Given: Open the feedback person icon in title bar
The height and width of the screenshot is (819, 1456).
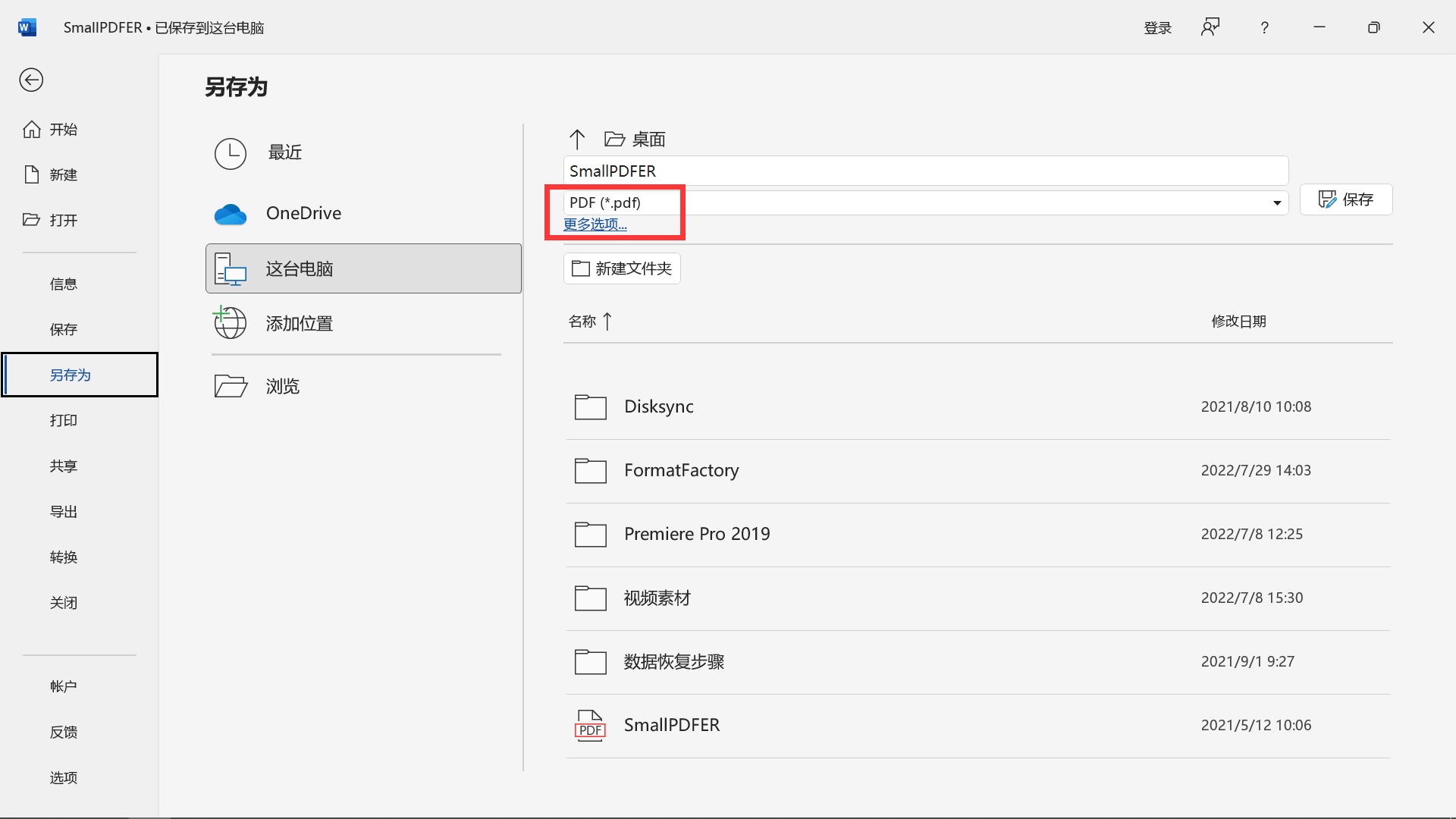Looking at the screenshot, I should tap(1210, 28).
